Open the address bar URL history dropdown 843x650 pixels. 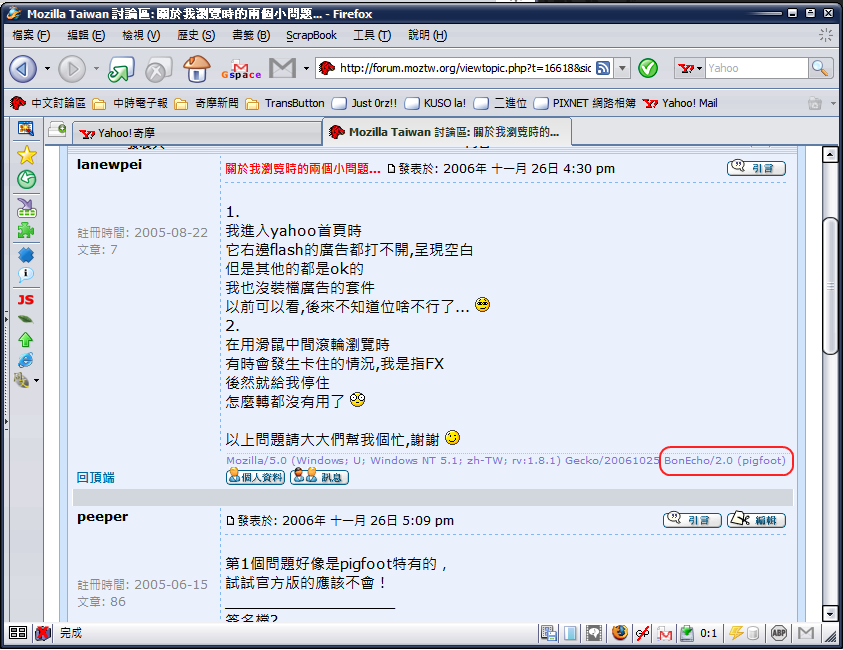[x=622, y=68]
